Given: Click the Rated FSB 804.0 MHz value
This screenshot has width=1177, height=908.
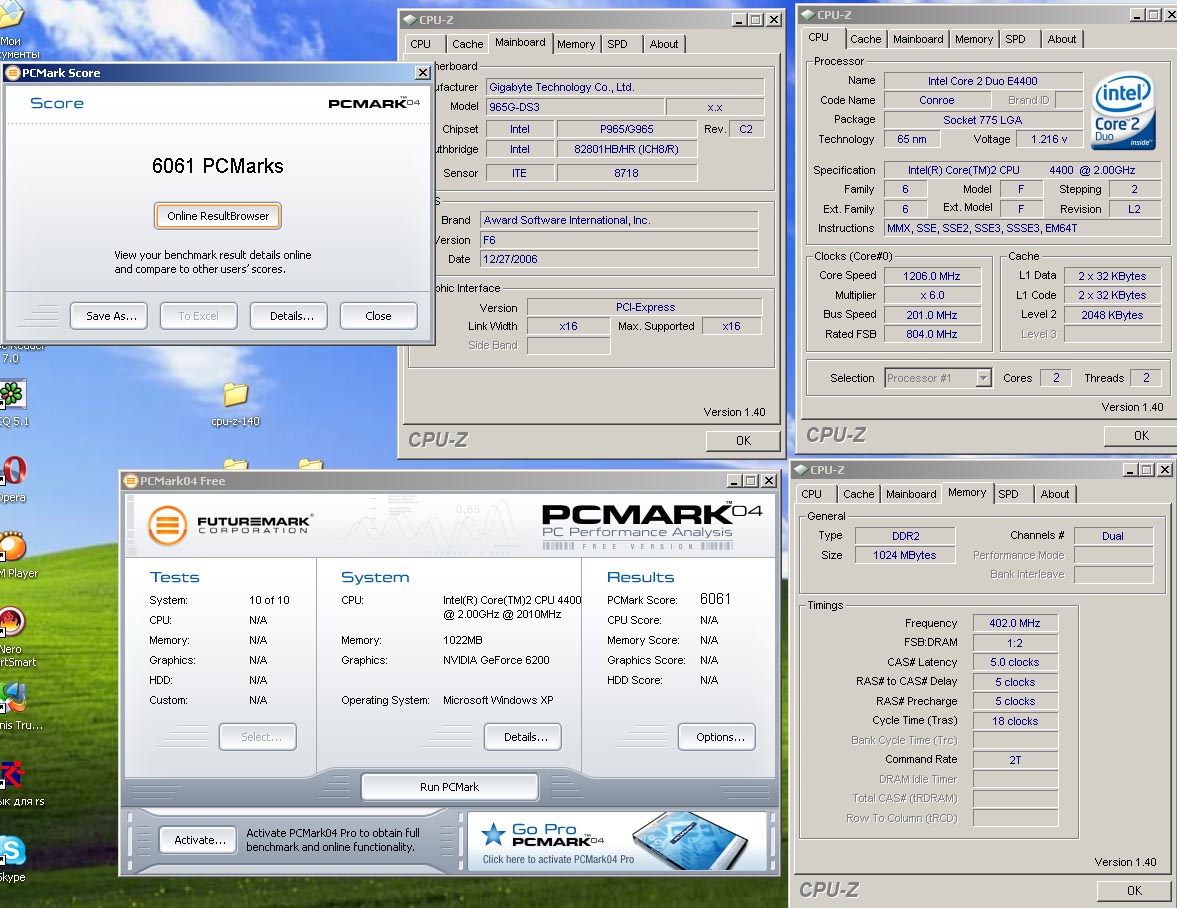Looking at the screenshot, I should coord(932,334).
